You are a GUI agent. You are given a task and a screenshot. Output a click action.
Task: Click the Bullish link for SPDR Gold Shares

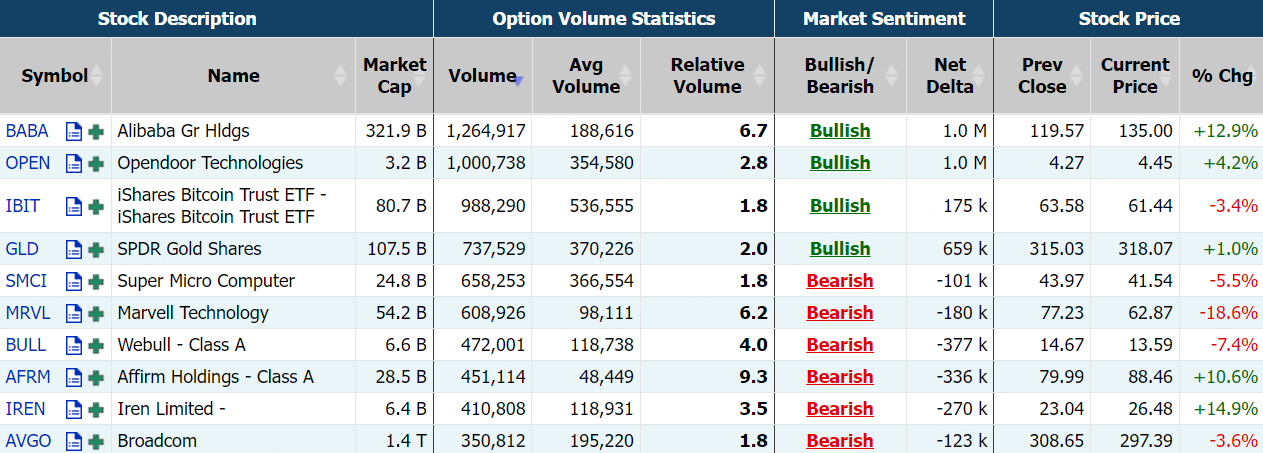pyautogui.click(x=840, y=249)
